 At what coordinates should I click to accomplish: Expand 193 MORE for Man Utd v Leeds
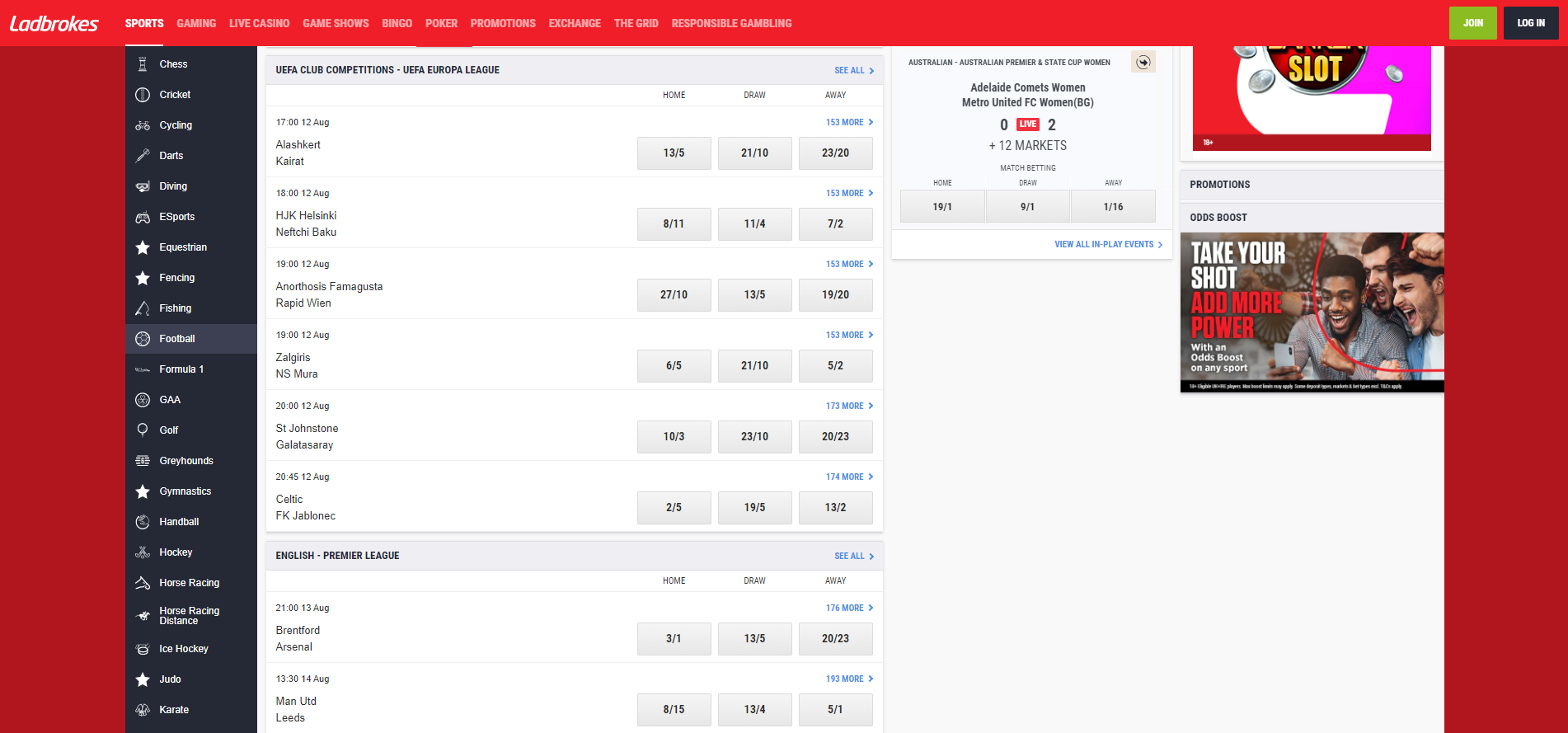coord(849,679)
